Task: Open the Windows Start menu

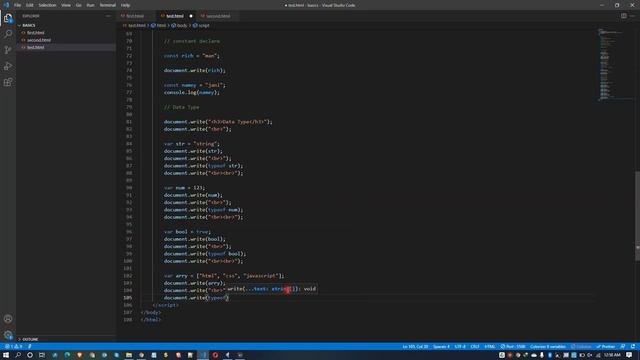Action: click(x=6, y=355)
